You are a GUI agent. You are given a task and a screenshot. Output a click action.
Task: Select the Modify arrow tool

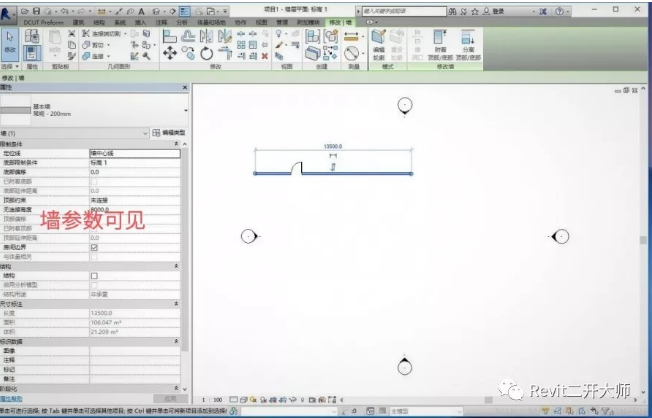(10, 43)
